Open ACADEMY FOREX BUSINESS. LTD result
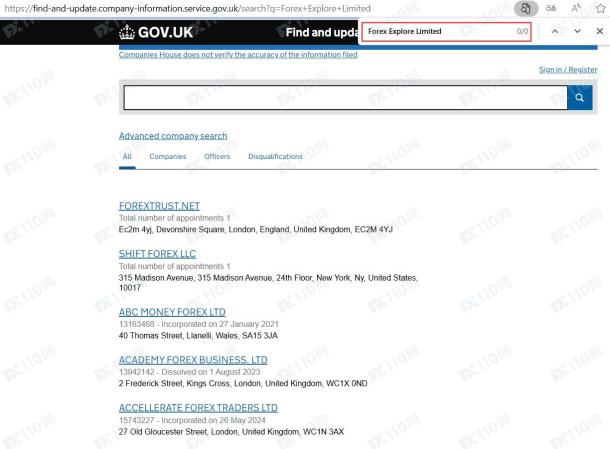Image resolution: width=610 pixels, height=449 pixels. pos(193,360)
